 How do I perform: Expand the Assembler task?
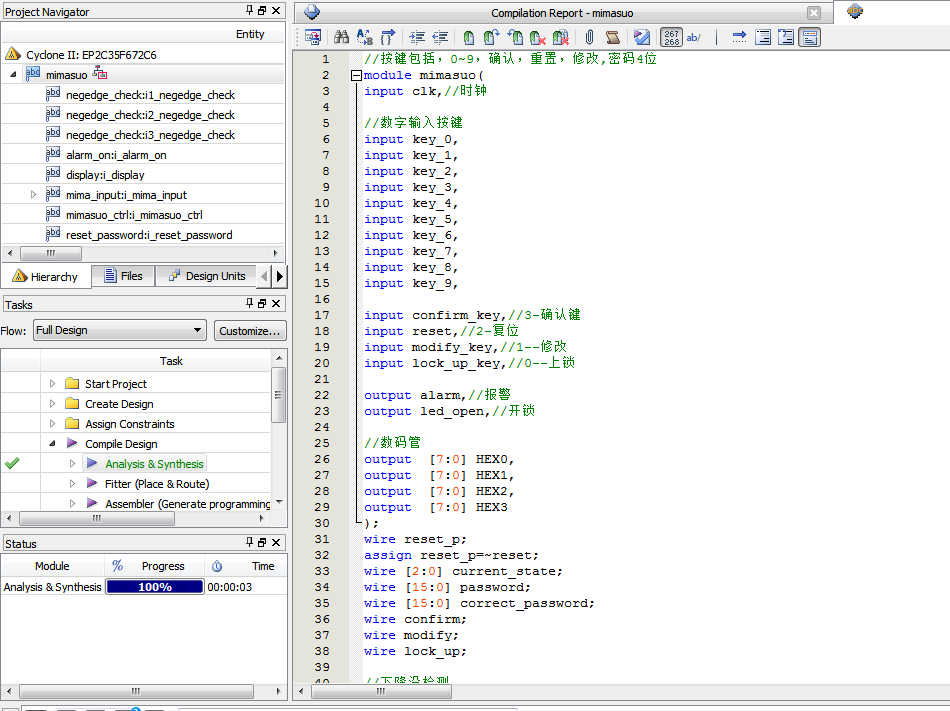72,503
